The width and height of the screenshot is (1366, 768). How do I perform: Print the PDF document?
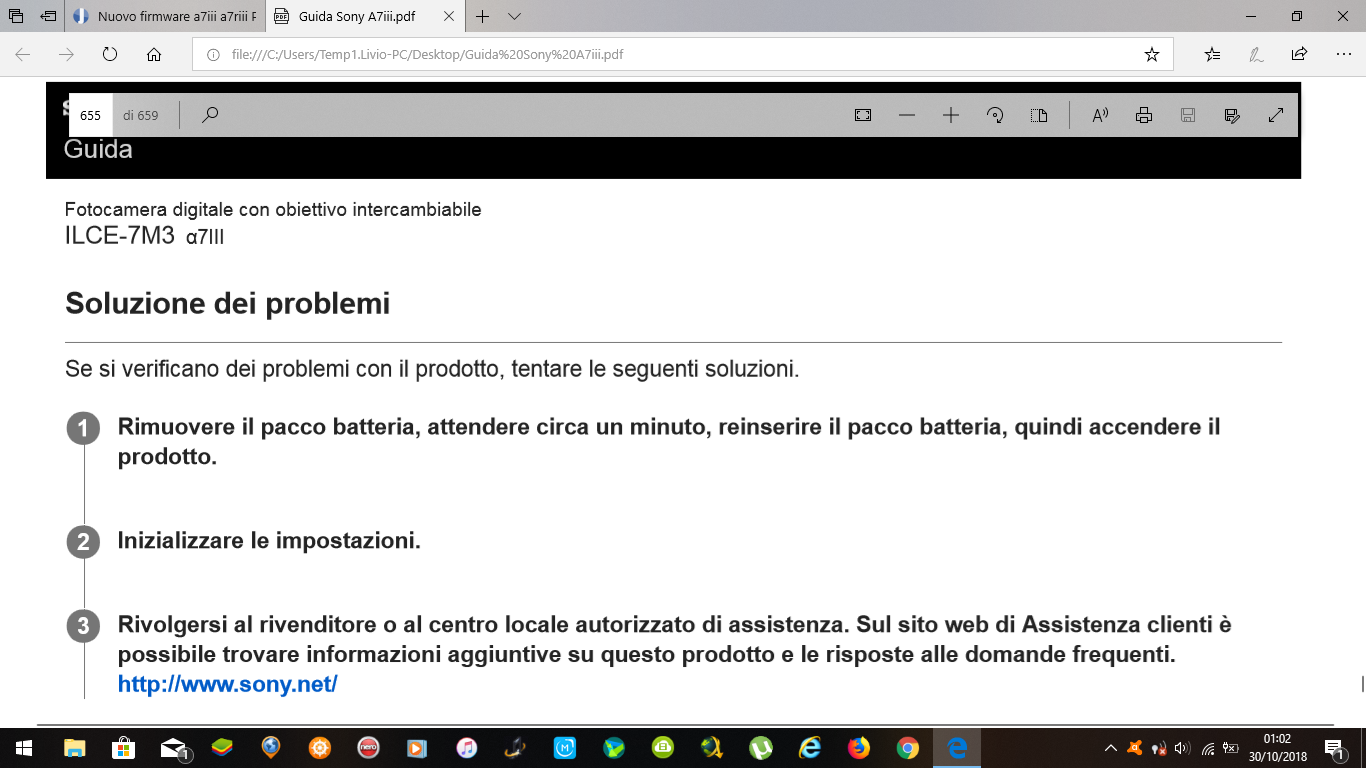(1144, 115)
